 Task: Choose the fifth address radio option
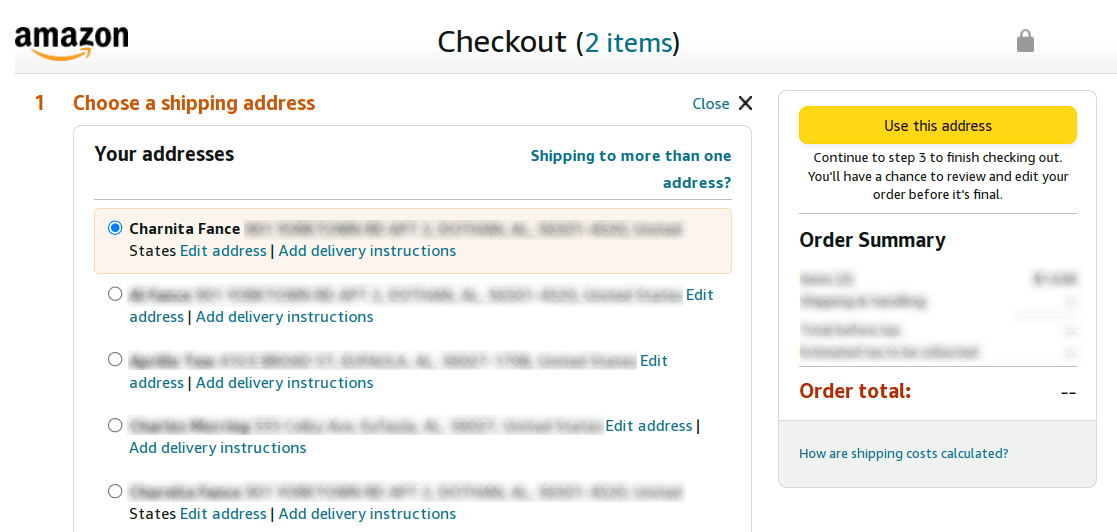pyautogui.click(x=115, y=491)
